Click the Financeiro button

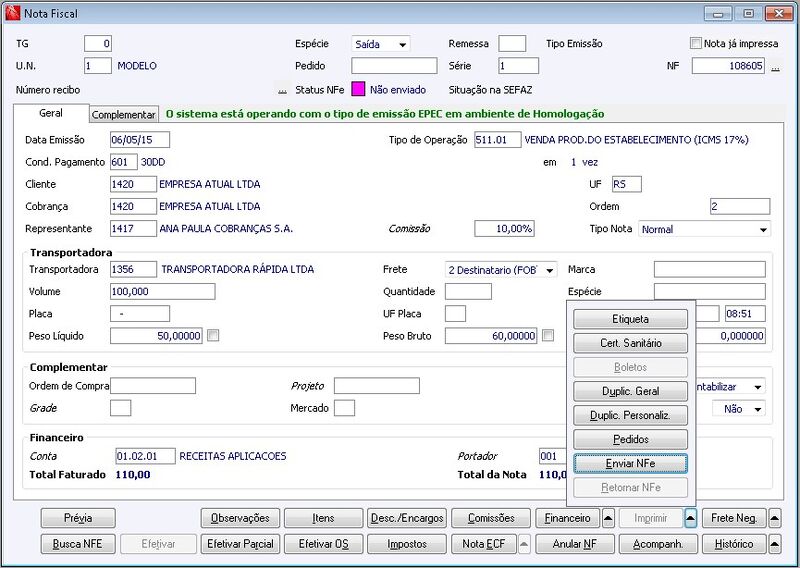(568, 518)
